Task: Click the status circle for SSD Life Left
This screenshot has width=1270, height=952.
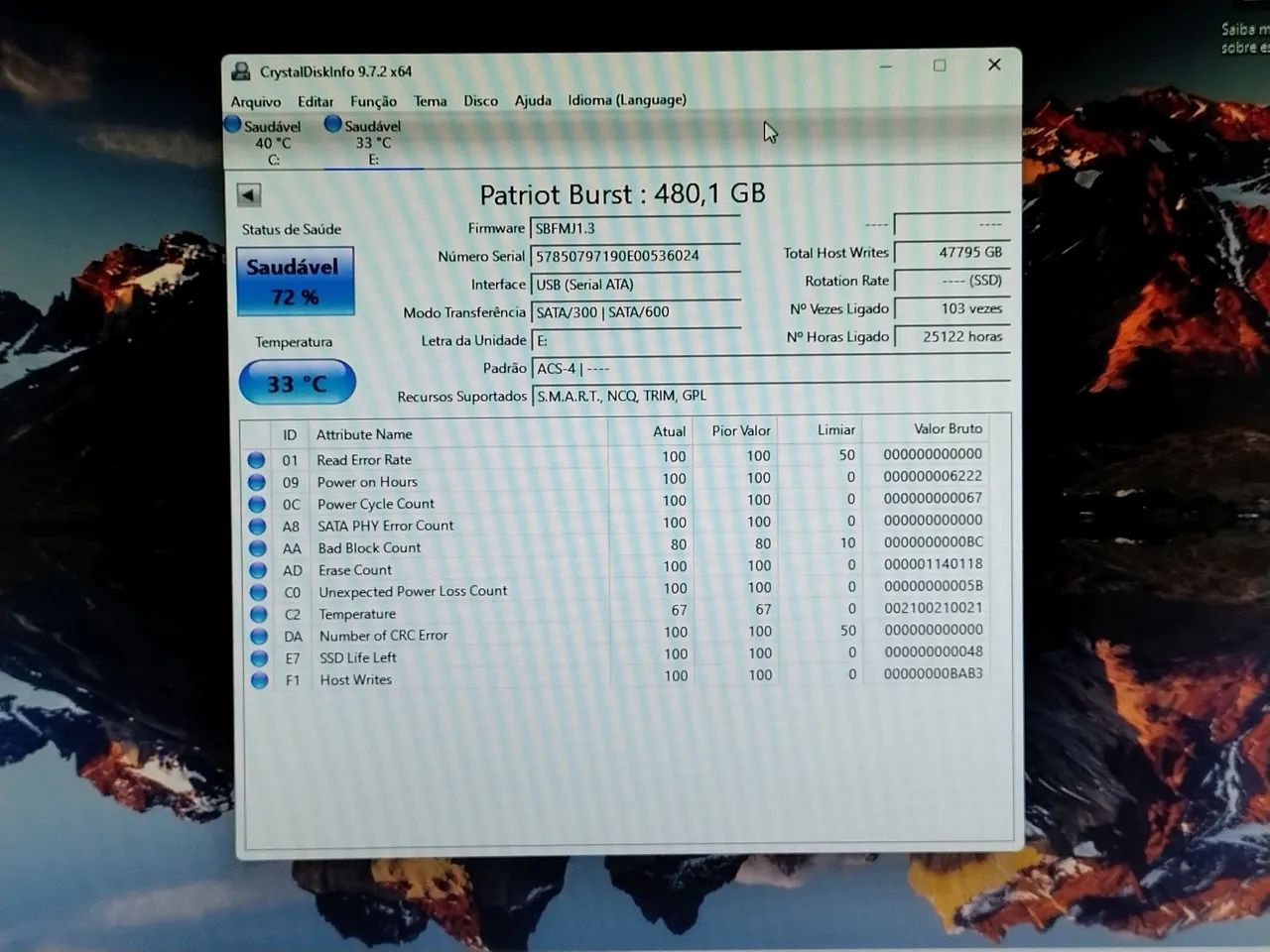Action: (259, 658)
